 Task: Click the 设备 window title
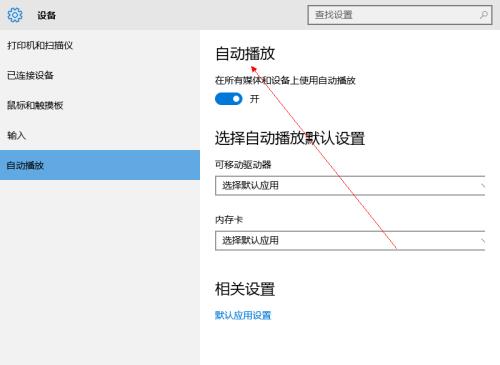(x=47, y=15)
